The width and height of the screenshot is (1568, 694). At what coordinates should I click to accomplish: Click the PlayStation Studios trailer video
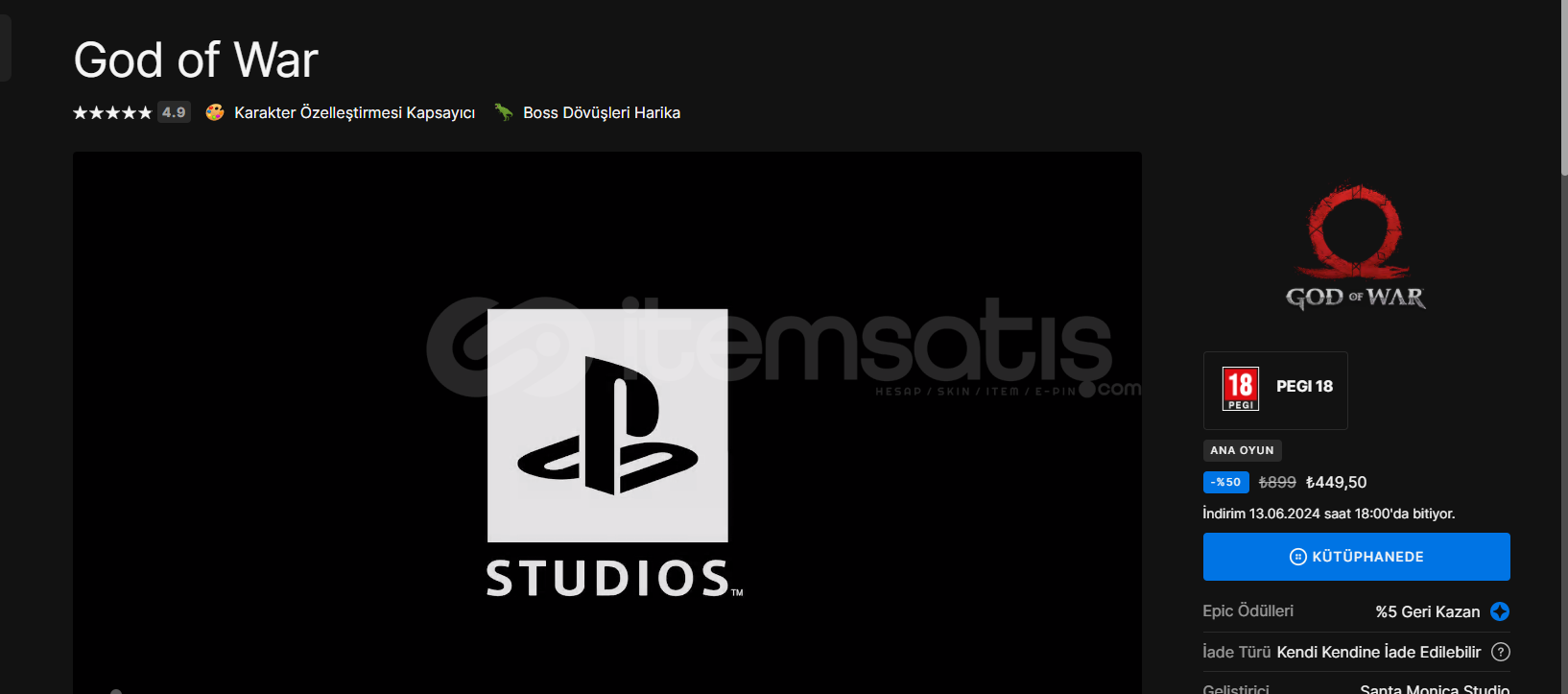pyautogui.click(x=607, y=422)
